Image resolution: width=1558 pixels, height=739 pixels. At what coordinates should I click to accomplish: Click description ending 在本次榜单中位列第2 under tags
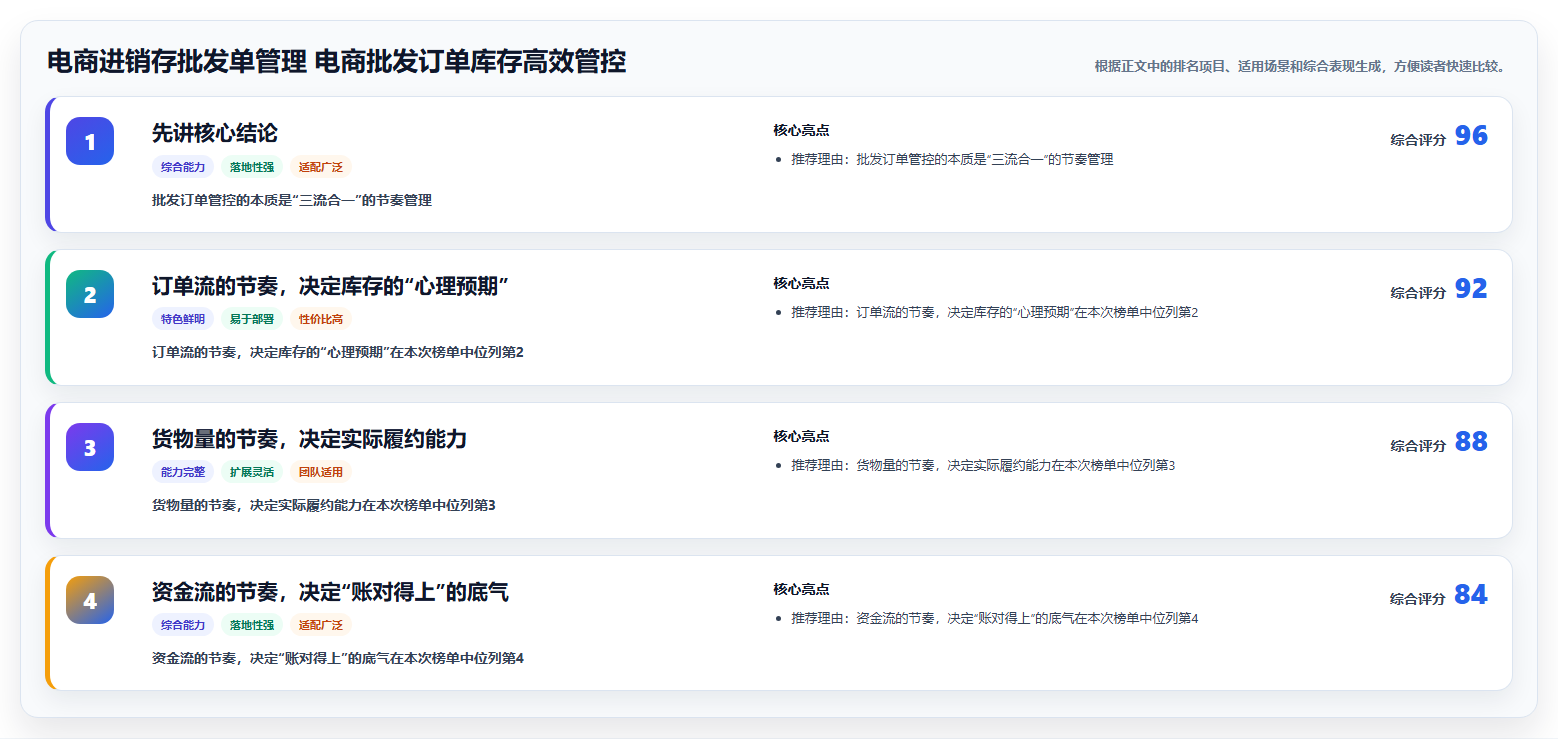338,352
